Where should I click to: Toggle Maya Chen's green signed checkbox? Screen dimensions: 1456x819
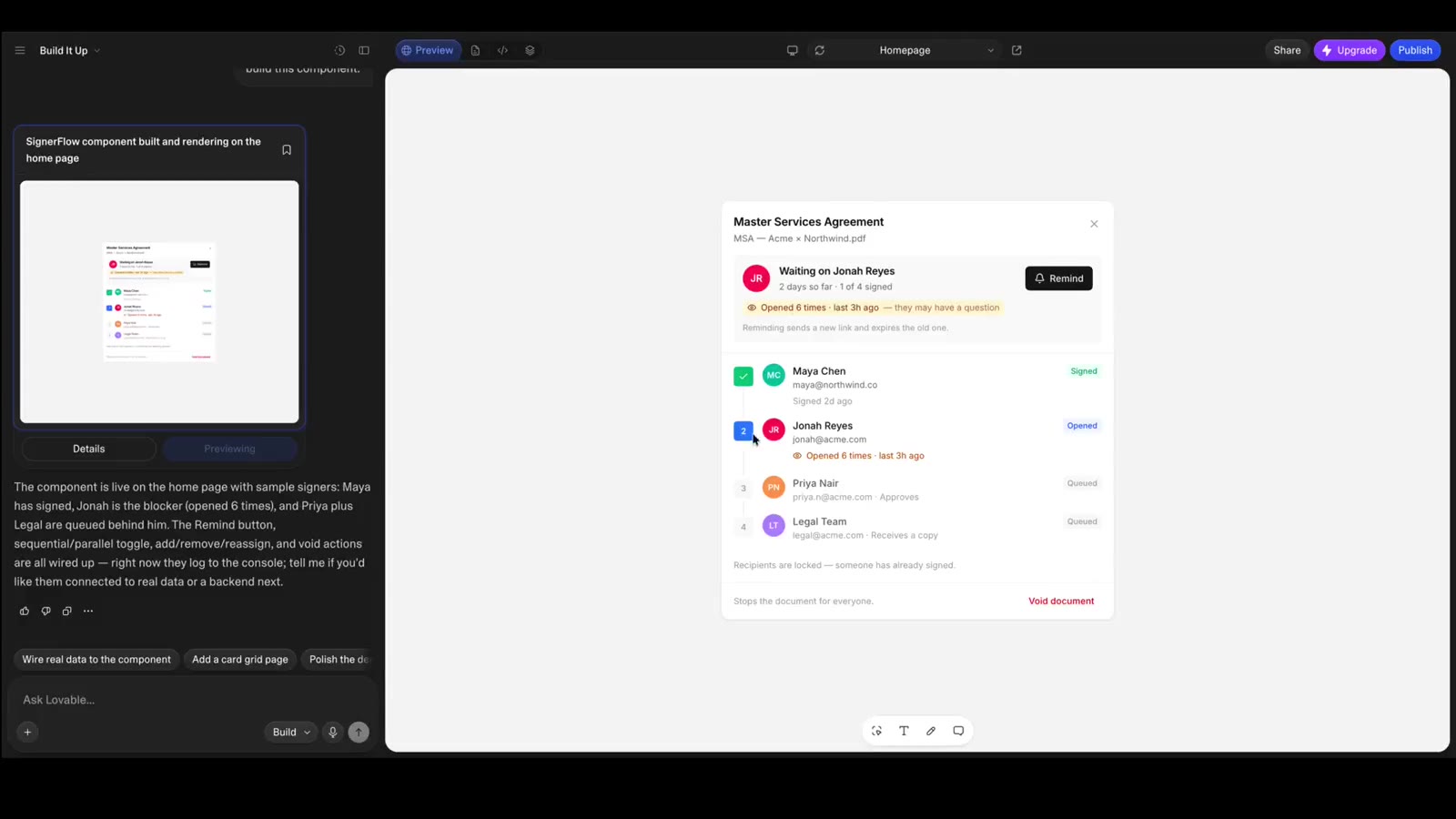[743, 376]
